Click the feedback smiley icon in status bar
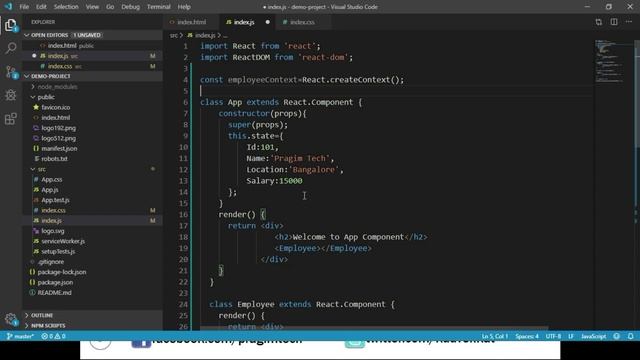This screenshot has height=360, width=640. (x=616, y=336)
